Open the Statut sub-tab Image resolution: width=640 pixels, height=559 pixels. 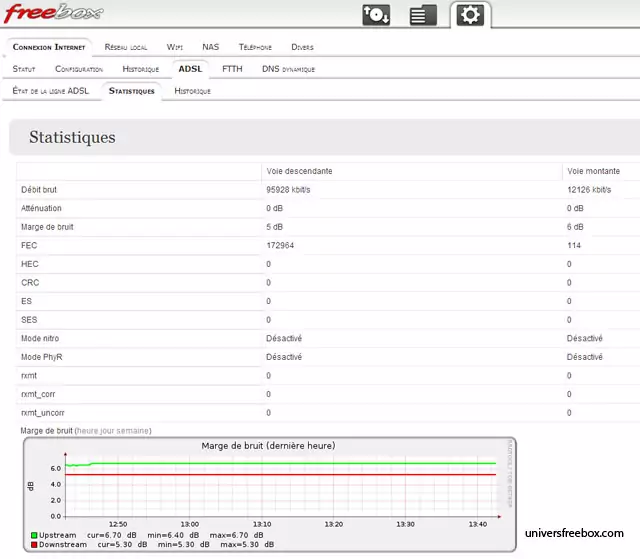pos(24,69)
